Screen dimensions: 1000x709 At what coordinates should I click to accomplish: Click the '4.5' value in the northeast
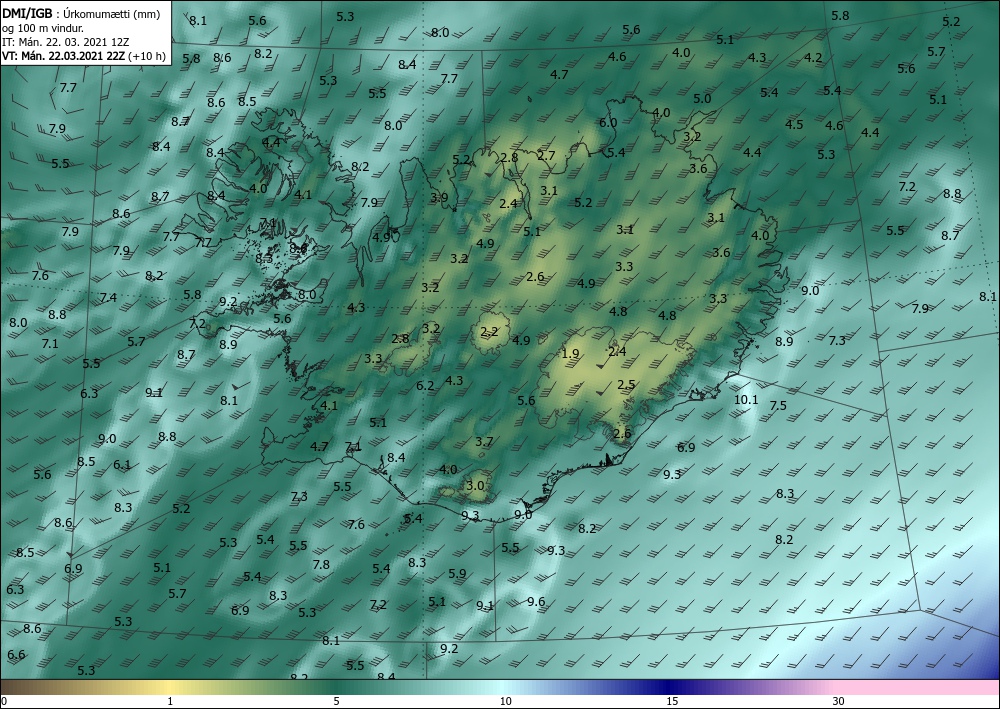pyautogui.click(x=794, y=124)
